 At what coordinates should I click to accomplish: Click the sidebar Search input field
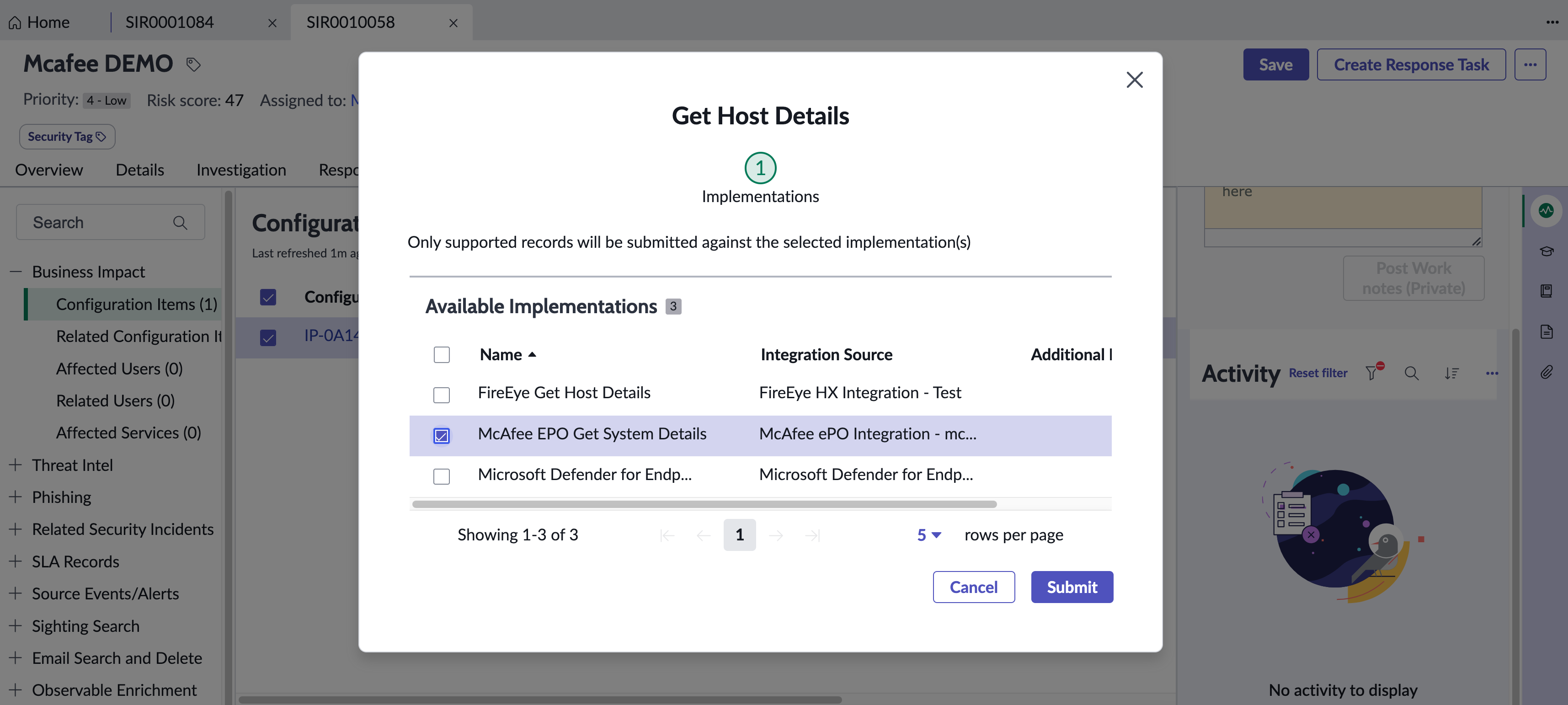coord(110,222)
